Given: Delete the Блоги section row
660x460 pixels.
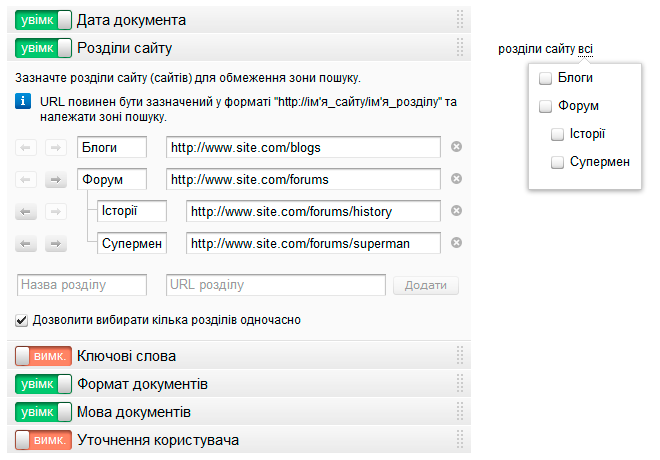Looking at the screenshot, I should tap(456, 147).
